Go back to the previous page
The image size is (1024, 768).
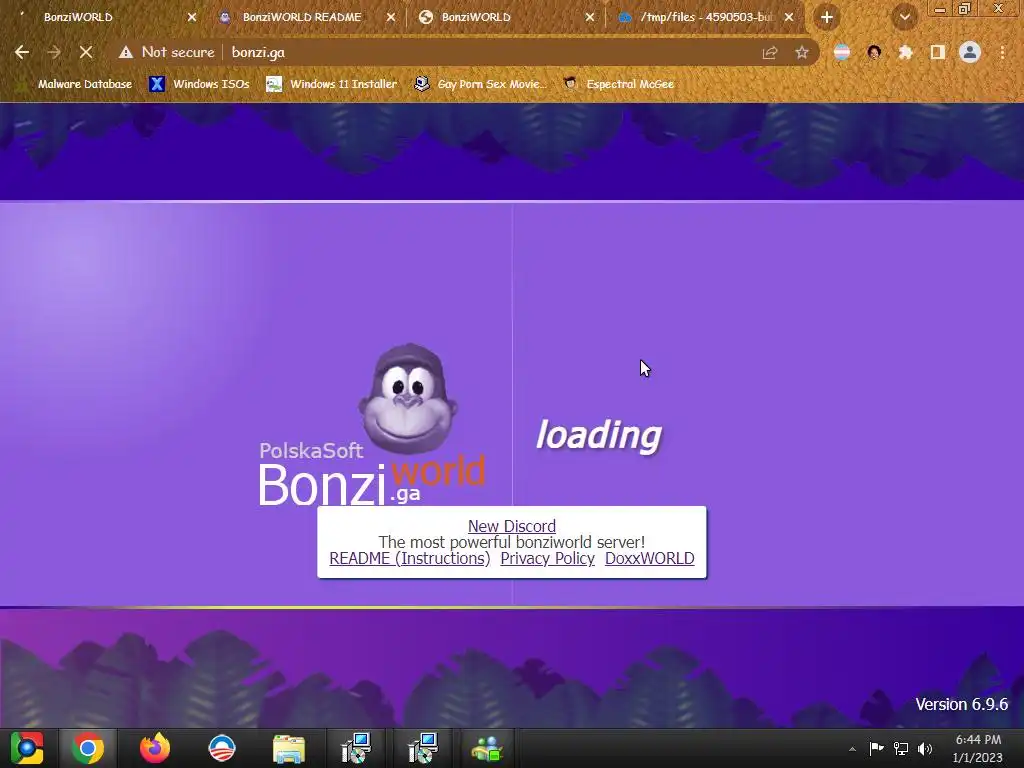coord(22,52)
